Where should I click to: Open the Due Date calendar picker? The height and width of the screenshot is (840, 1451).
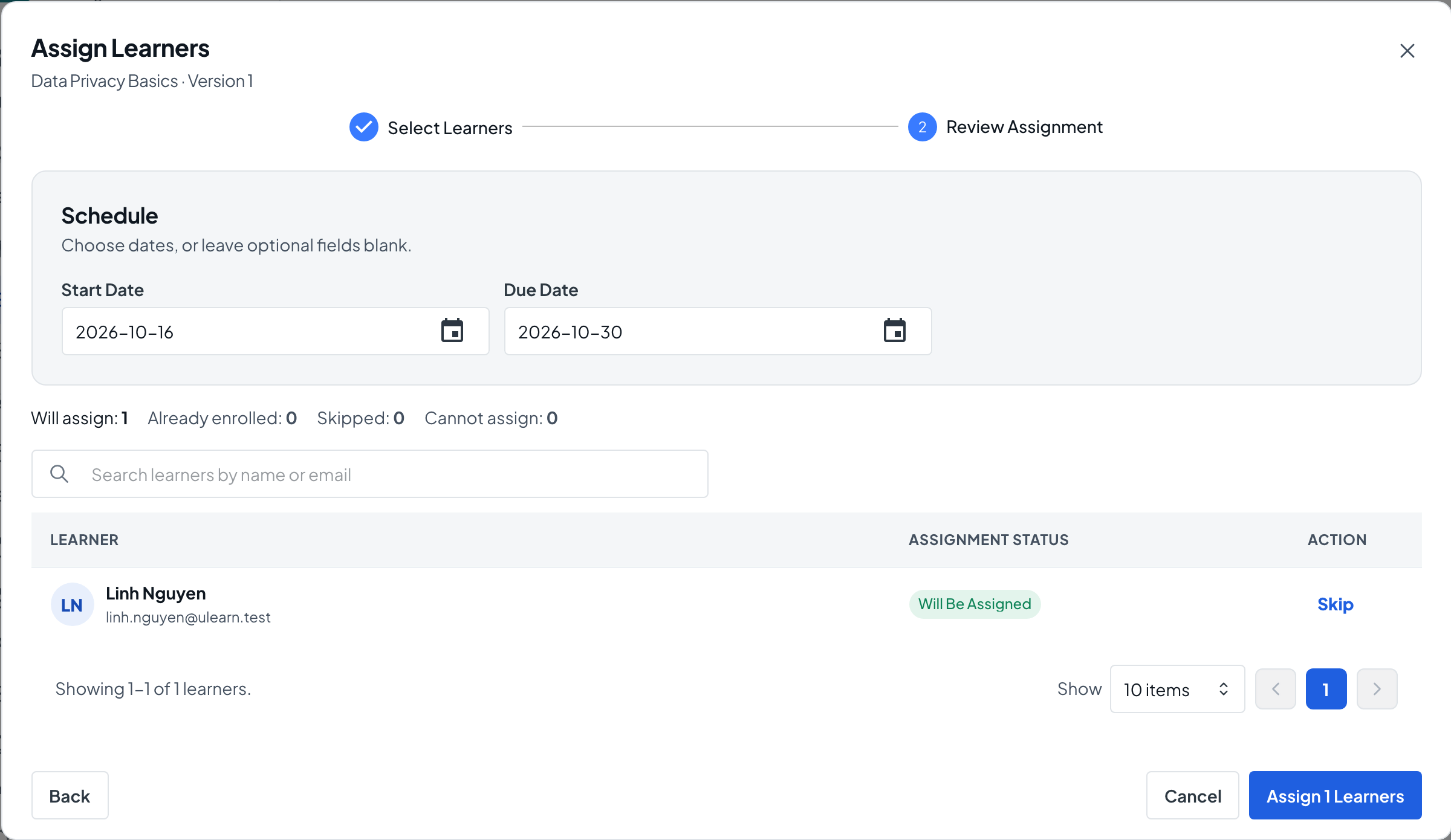click(894, 331)
